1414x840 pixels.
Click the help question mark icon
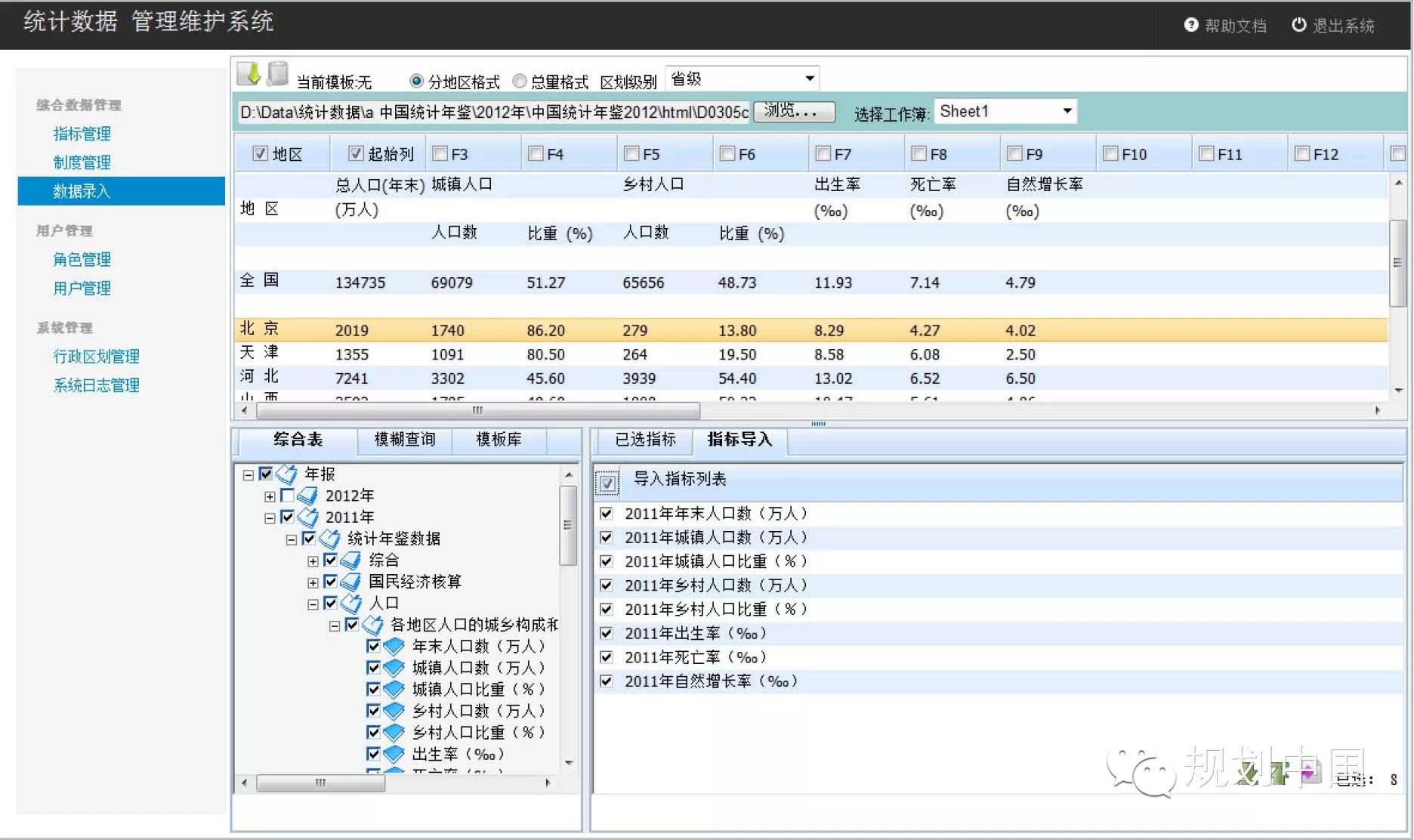click(x=1191, y=25)
